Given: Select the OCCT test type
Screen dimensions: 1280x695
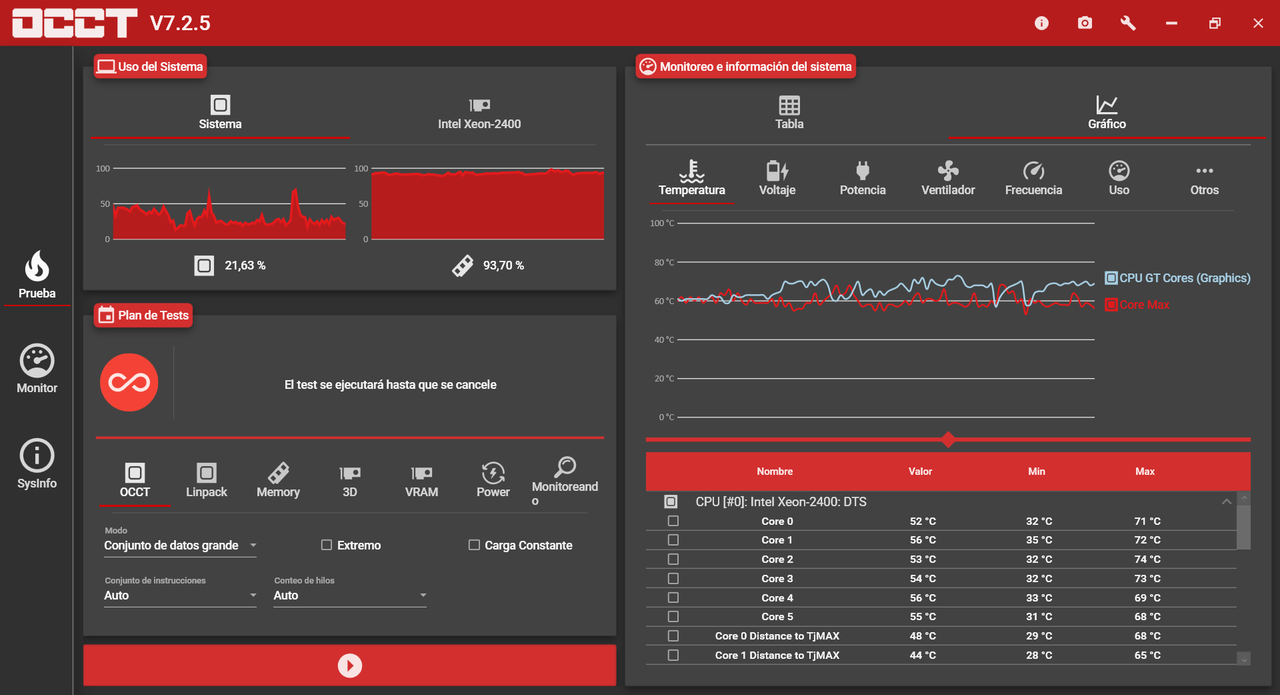Looking at the screenshot, I should [135, 480].
